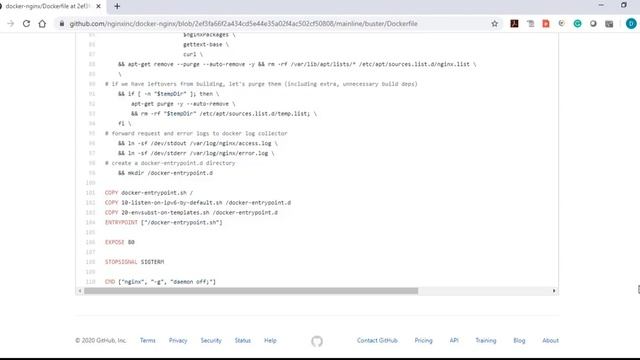Open the Security footer link
The width and height of the screenshot is (640, 360).
click(x=211, y=340)
